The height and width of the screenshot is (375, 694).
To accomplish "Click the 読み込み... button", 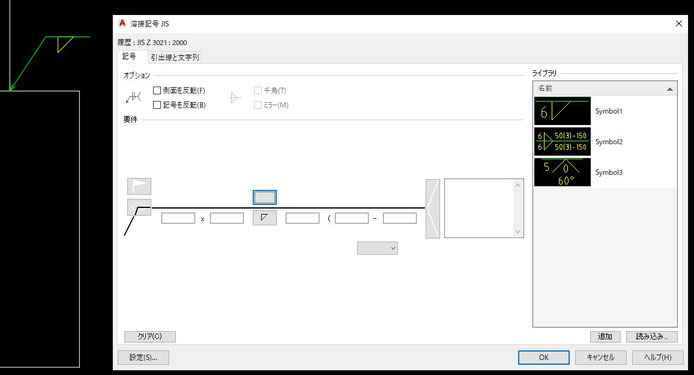I will pos(652,336).
